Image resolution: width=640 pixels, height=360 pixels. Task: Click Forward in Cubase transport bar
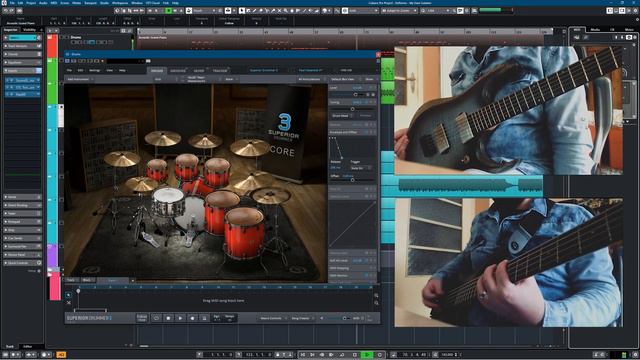(x=331, y=355)
